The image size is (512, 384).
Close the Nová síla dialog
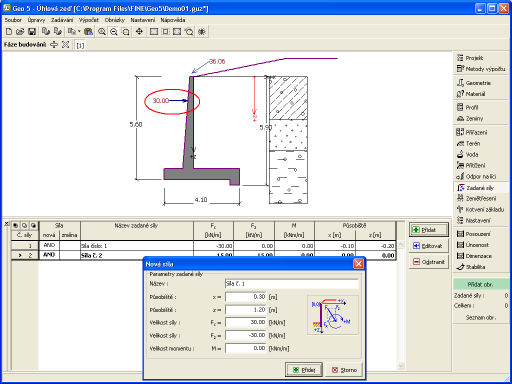358,264
